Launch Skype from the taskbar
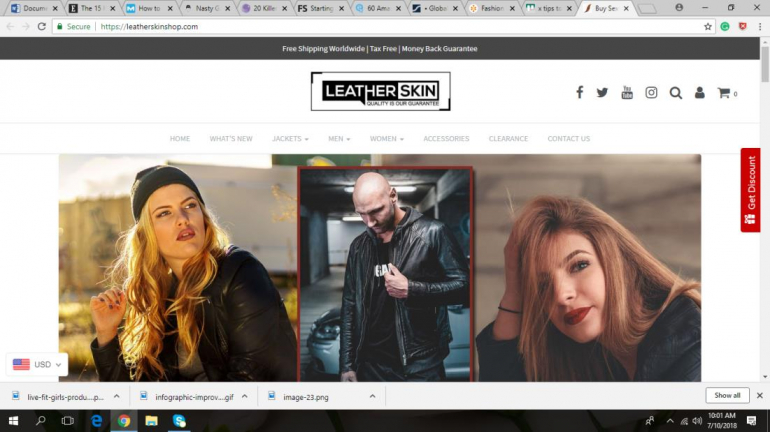Viewport: 770px width, 432px height. click(x=179, y=421)
